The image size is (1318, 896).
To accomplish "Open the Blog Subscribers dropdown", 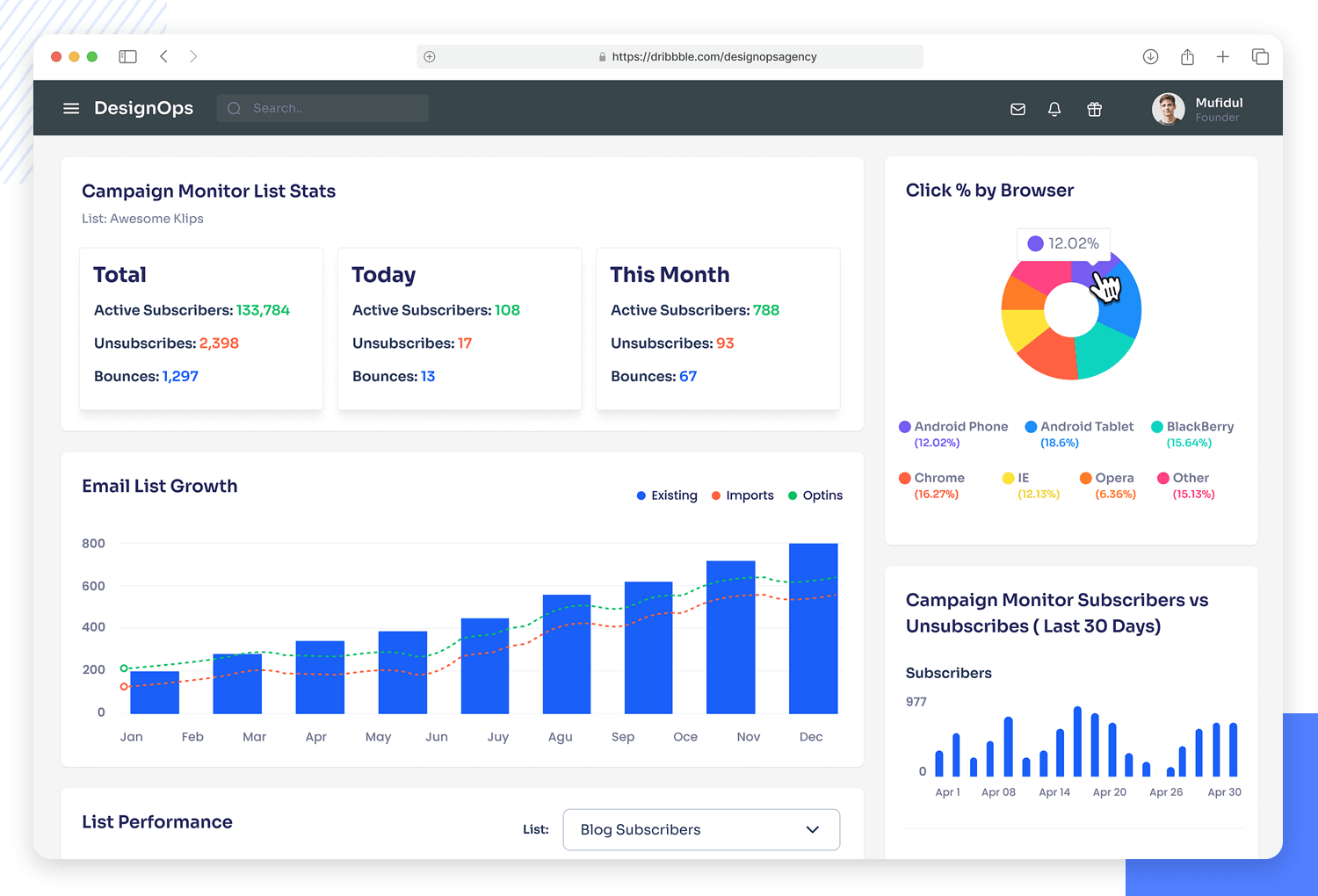I will (701, 829).
